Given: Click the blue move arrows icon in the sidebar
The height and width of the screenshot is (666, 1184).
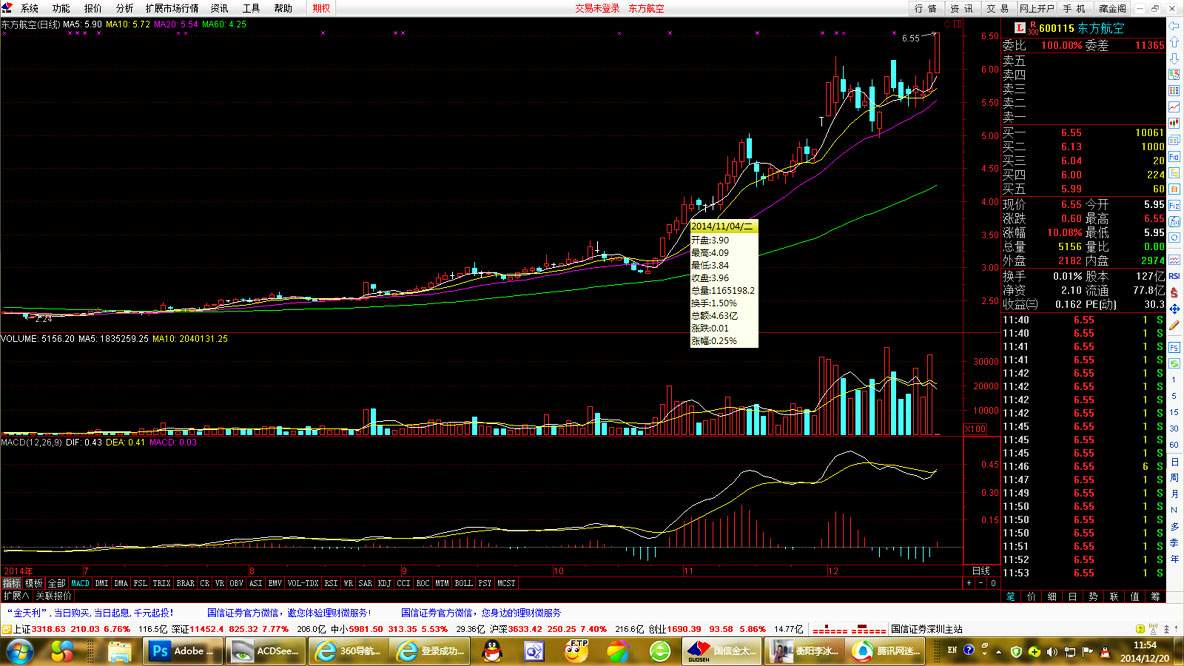Looking at the screenshot, I should (1174, 310).
